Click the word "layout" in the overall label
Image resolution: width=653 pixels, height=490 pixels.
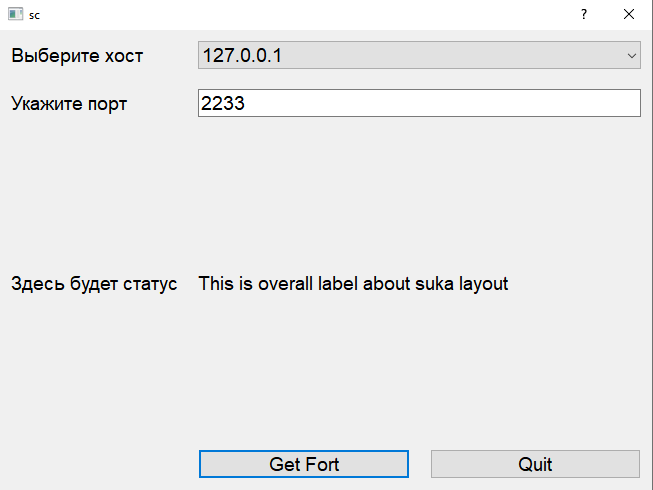(x=484, y=284)
